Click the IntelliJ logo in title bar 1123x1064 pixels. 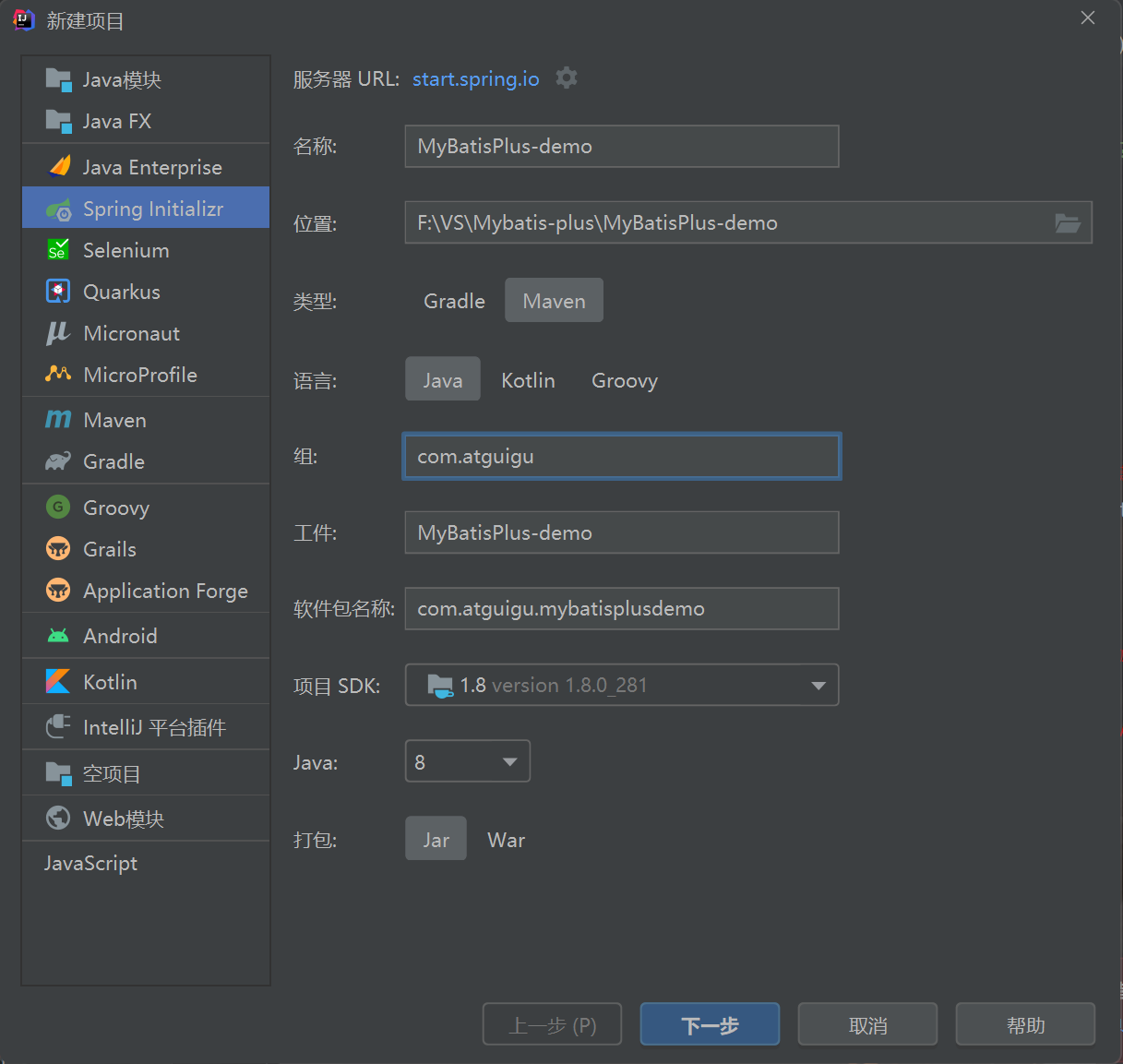tap(23, 19)
